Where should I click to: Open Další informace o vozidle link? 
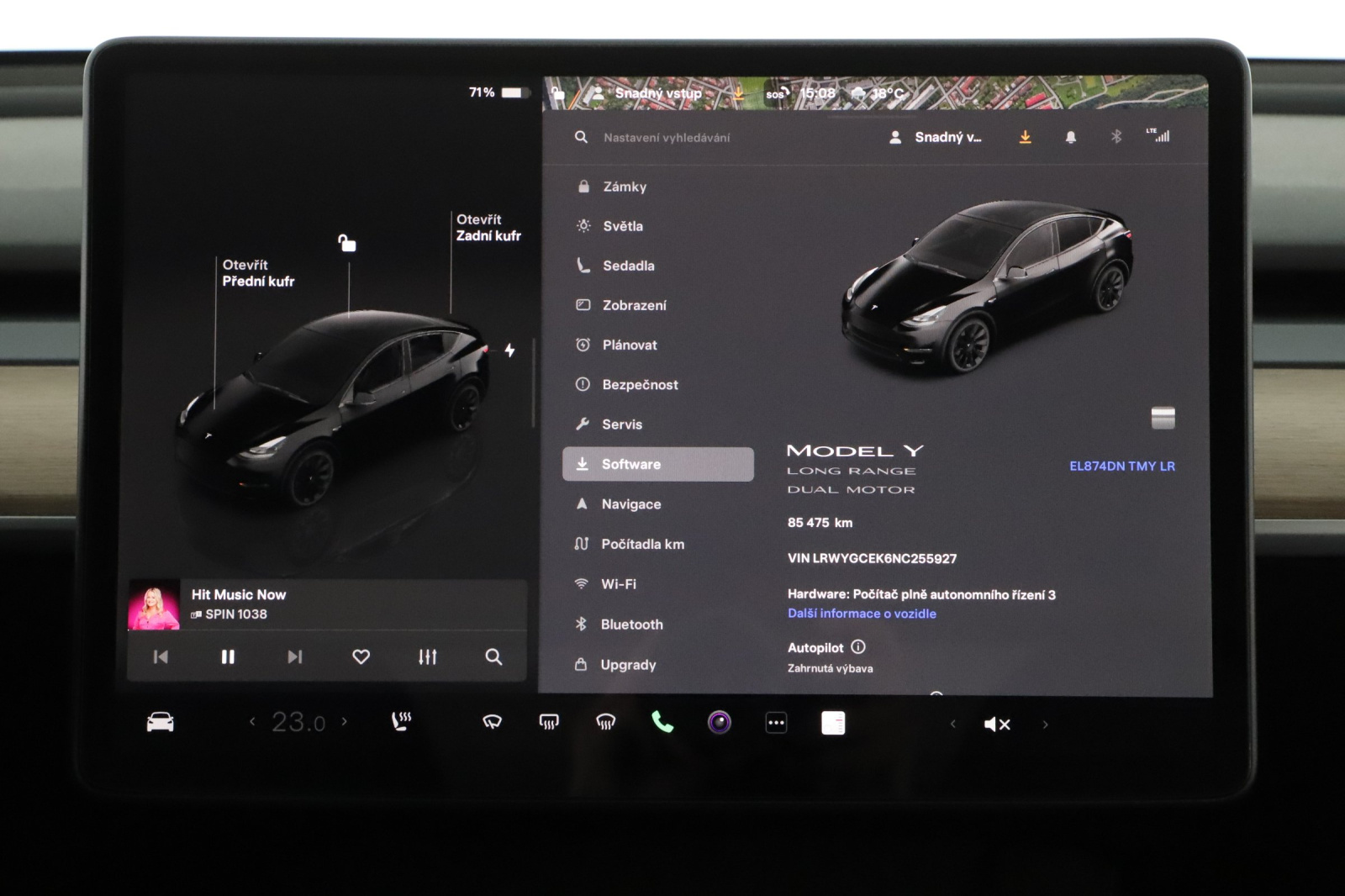click(x=862, y=614)
